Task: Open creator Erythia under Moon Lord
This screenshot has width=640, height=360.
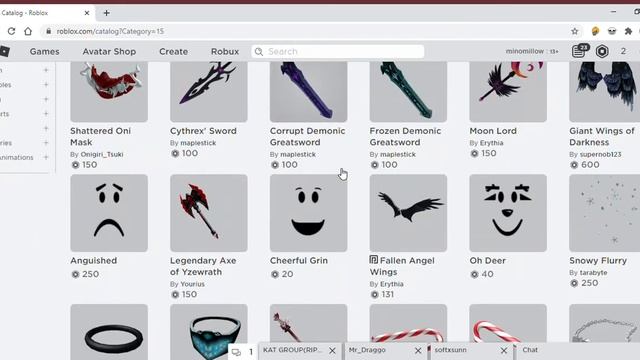Action: (491, 143)
